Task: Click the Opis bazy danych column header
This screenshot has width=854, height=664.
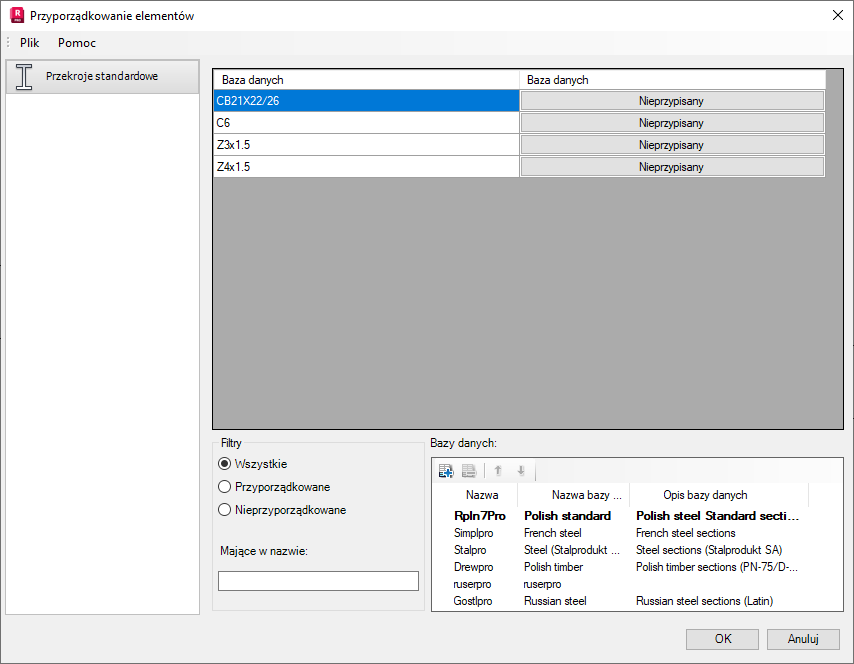Action: [719, 495]
